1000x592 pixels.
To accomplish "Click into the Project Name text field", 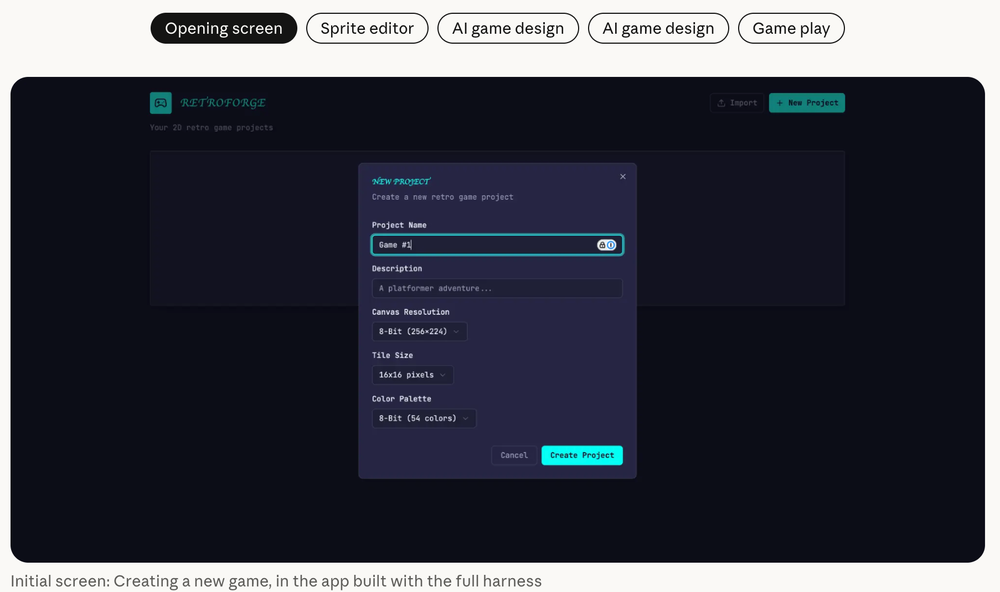I will (x=480, y=245).
